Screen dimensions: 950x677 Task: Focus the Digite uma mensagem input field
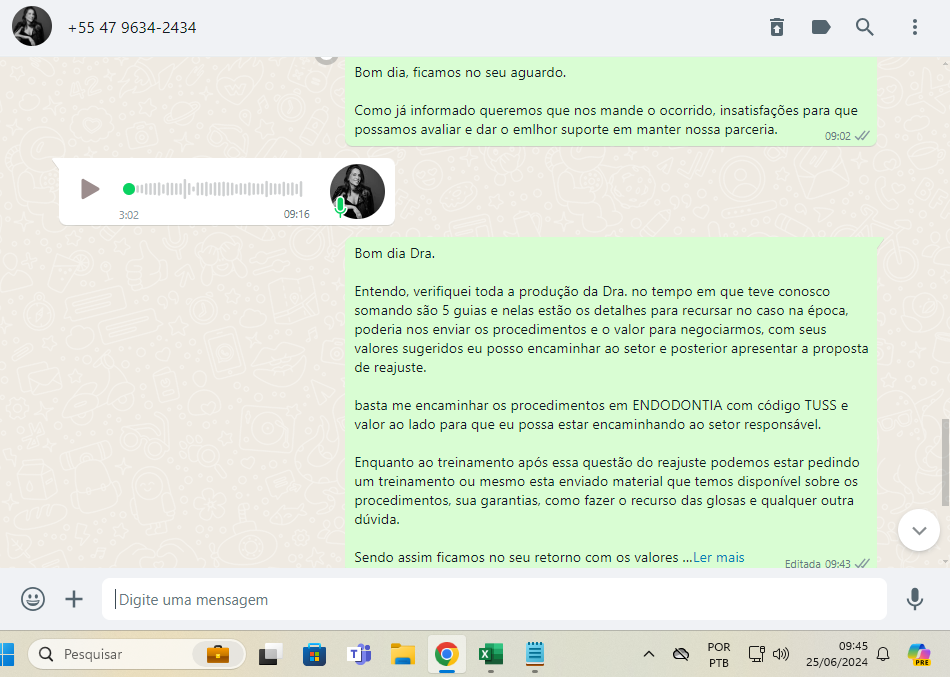[x=494, y=599]
